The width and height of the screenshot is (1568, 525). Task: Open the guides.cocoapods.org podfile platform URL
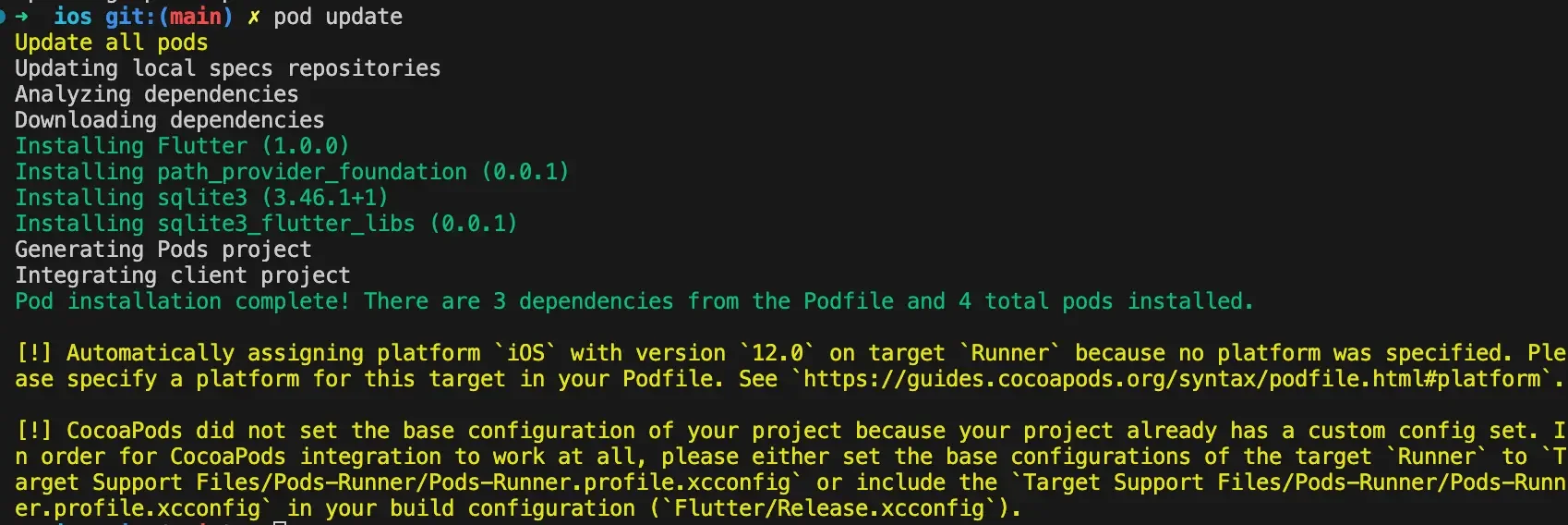1174,379
